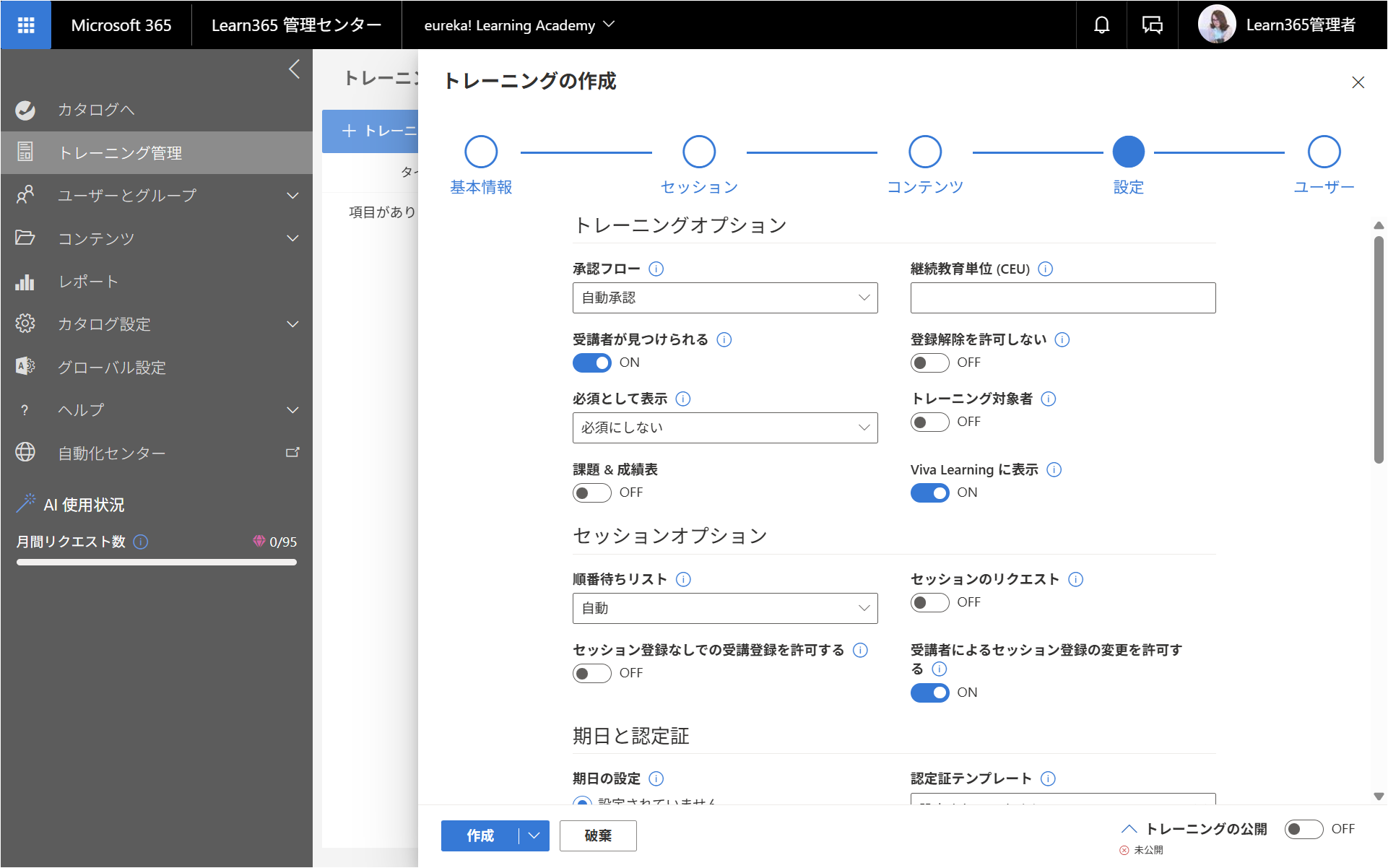Open the Microsoft 365 app launcher grid
1388x868 pixels.
pyautogui.click(x=26, y=25)
